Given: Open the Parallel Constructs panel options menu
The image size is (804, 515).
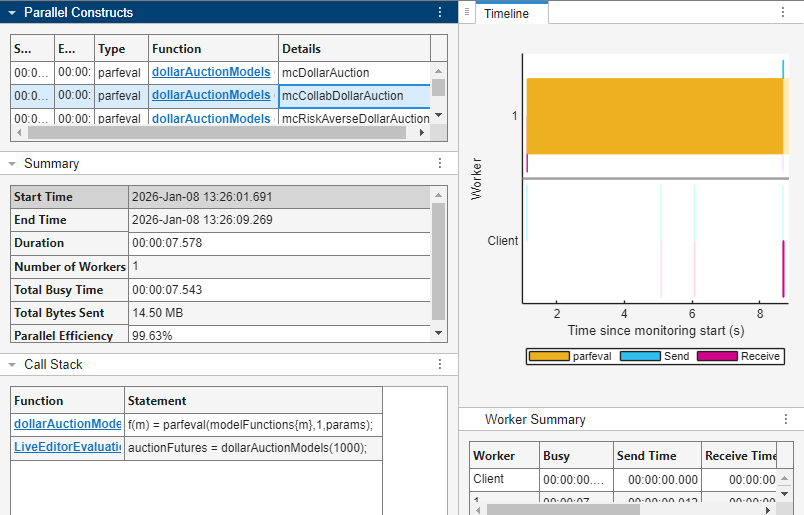Looking at the screenshot, I should click(x=440, y=12).
